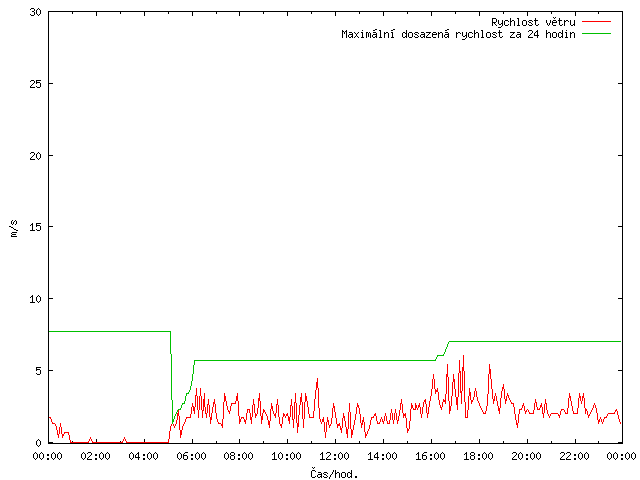Click the y-axis value 10

[x=36, y=299]
